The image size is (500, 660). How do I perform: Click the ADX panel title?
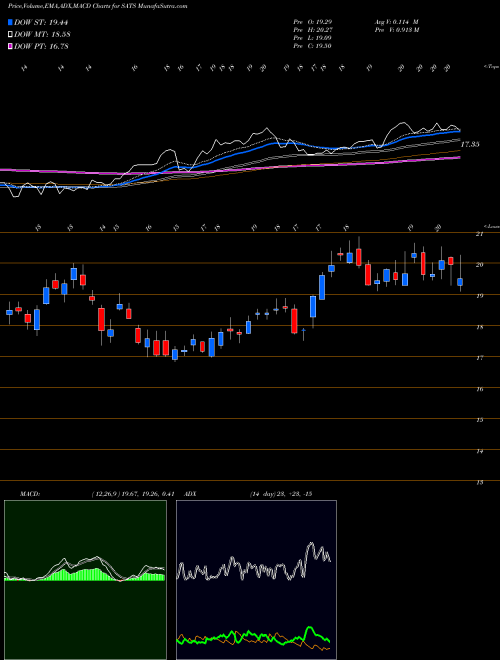191,494
